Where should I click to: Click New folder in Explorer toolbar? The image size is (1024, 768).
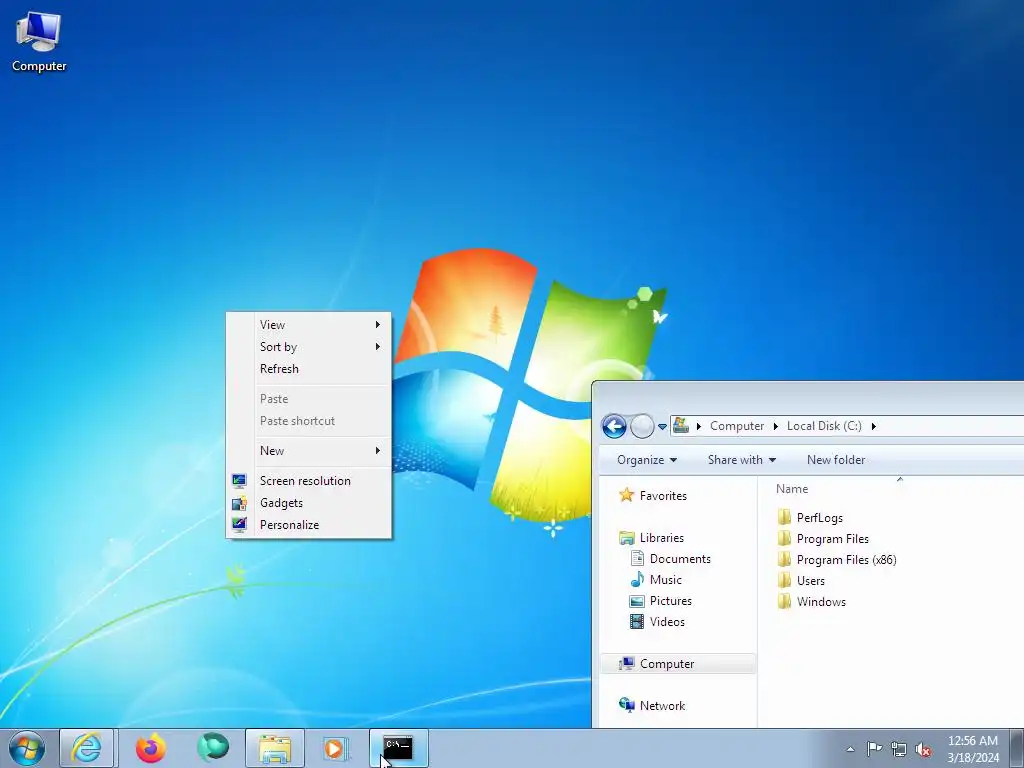[836, 460]
